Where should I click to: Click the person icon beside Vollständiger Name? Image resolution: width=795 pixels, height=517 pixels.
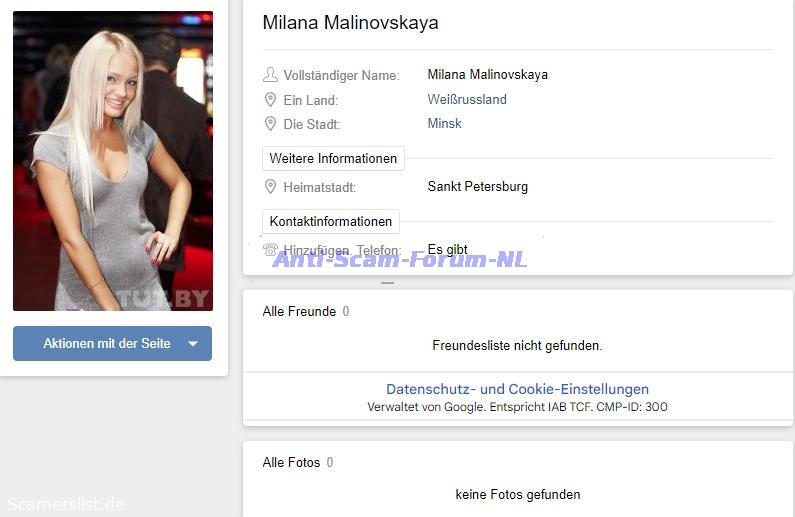(270, 75)
